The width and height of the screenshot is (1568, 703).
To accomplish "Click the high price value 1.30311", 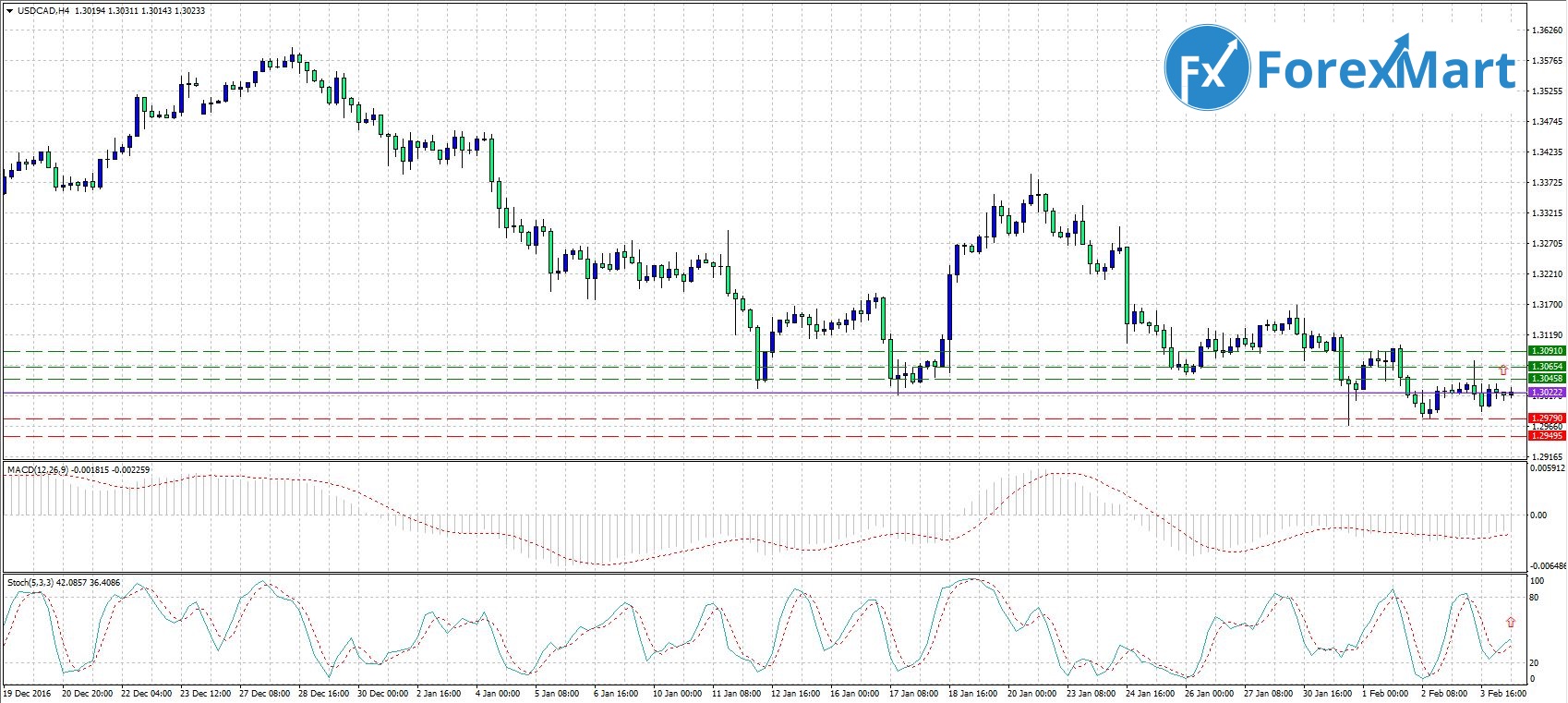I will (x=123, y=11).
